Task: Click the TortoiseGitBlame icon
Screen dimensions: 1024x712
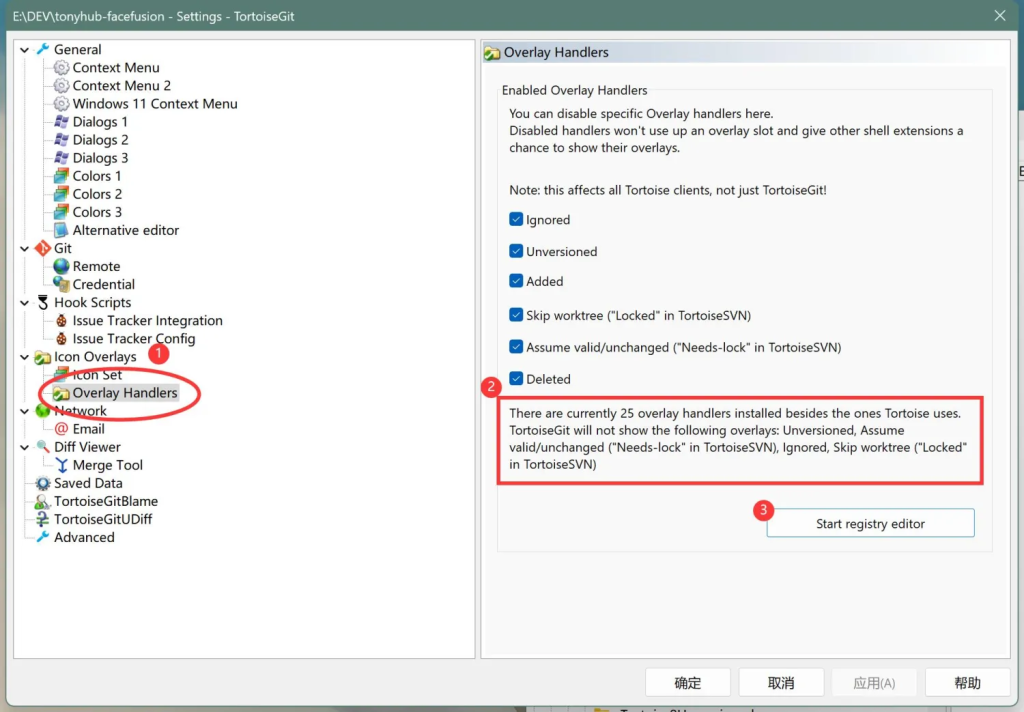Action: 43,501
